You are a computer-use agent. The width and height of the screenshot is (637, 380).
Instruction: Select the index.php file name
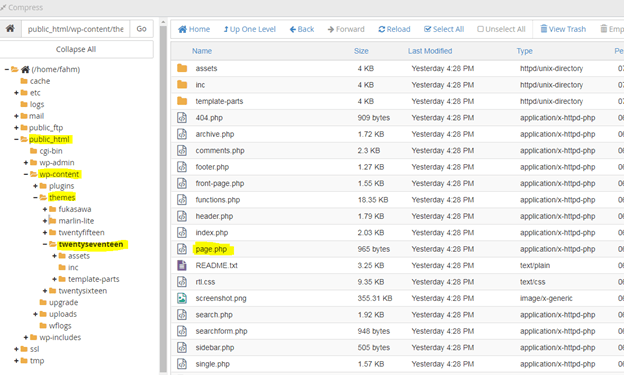tap(212, 232)
